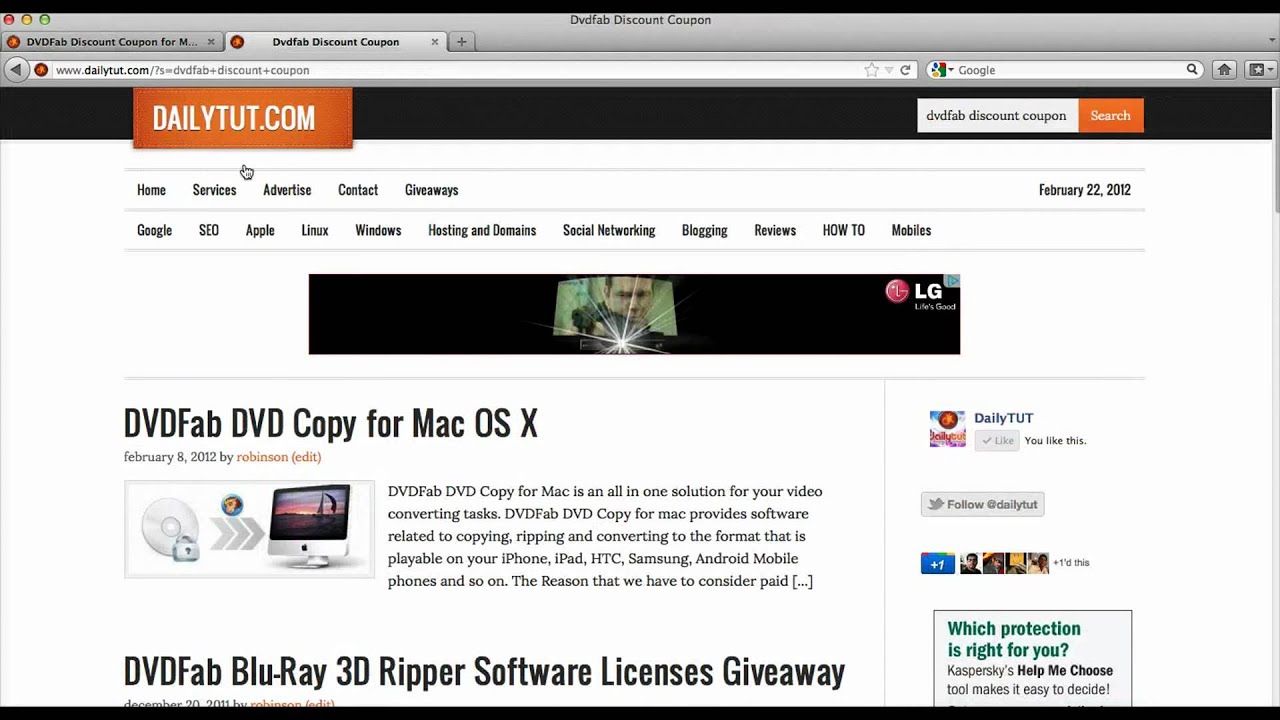Open the Contact menu item
1280x720 pixels.
coord(358,190)
